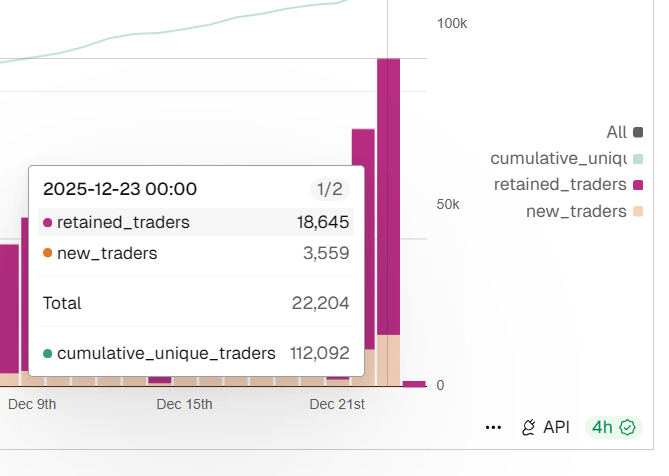Toggle cumulative_uniq series in legend
This screenshot has width=669, height=476.
pyautogui.click(x=566, y=159)
